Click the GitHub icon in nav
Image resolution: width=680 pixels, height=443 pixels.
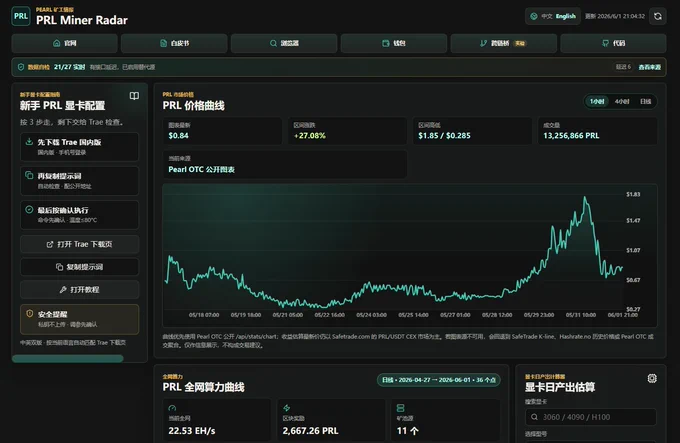pyautogui.click(x=605, y=43)
